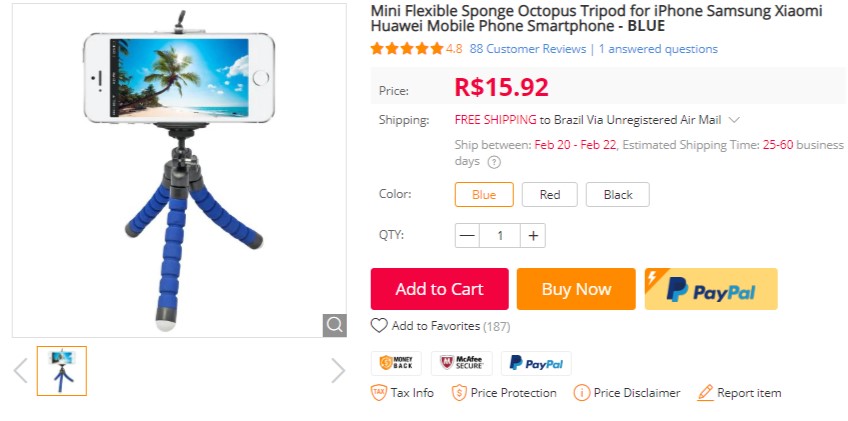The image size is (848, 421).
Task: Click the Report item pencil icon
Action: [705, 393]
